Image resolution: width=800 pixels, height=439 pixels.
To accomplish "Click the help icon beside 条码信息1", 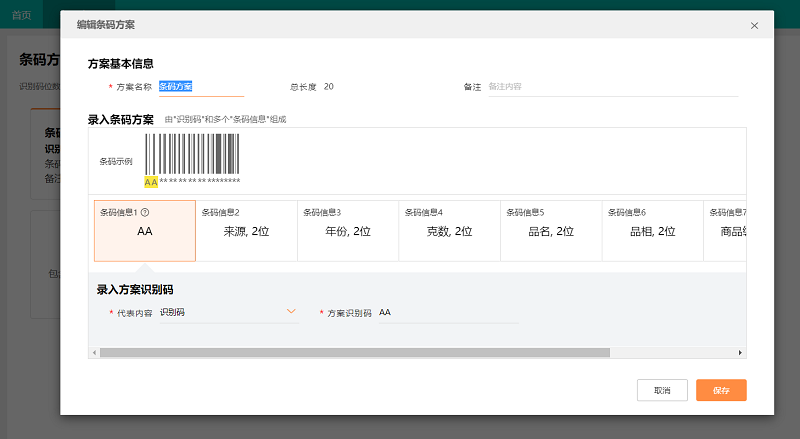I will (x=146, y=212).
